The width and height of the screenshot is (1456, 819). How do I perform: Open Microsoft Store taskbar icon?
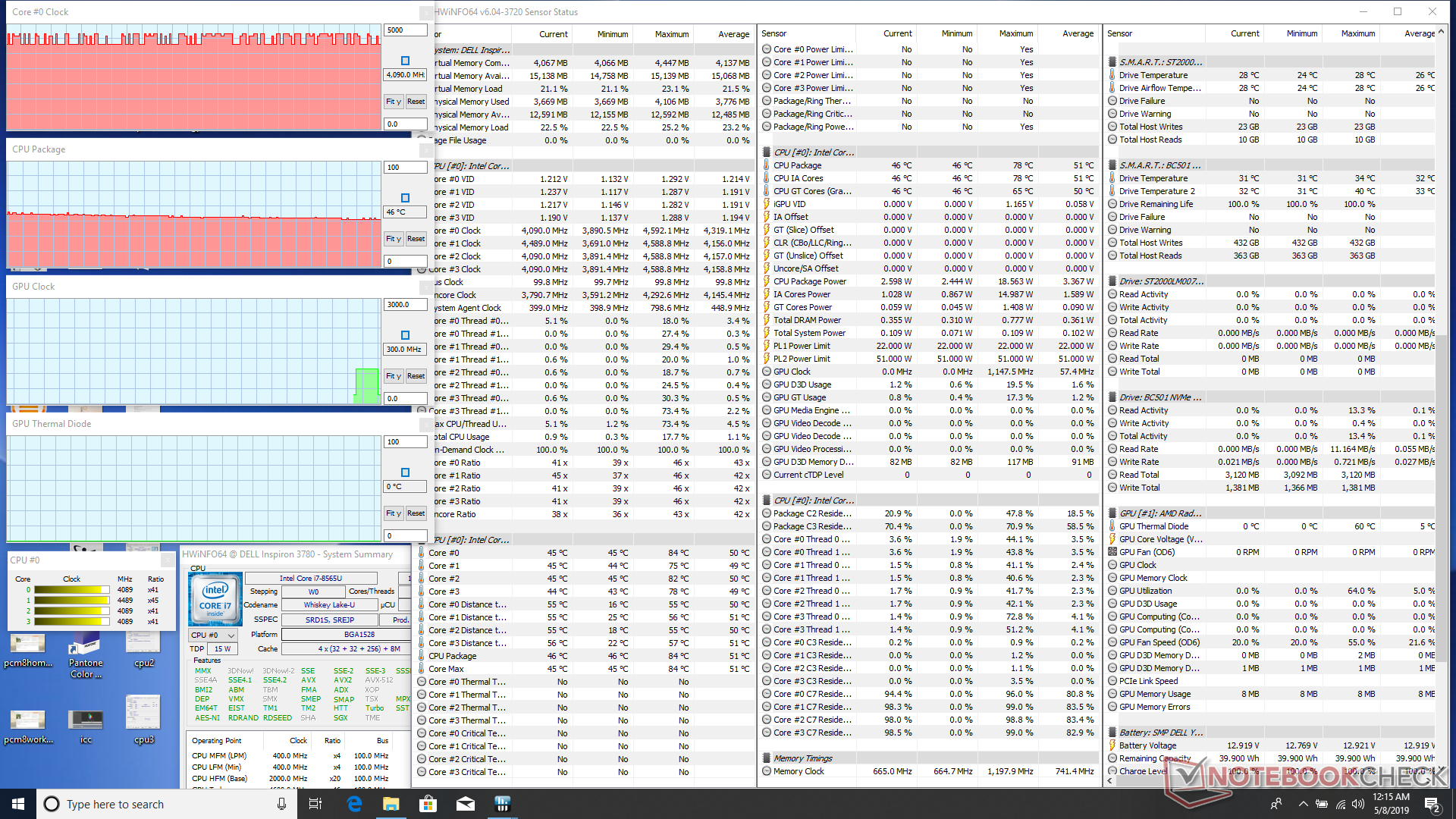[428, 804]
